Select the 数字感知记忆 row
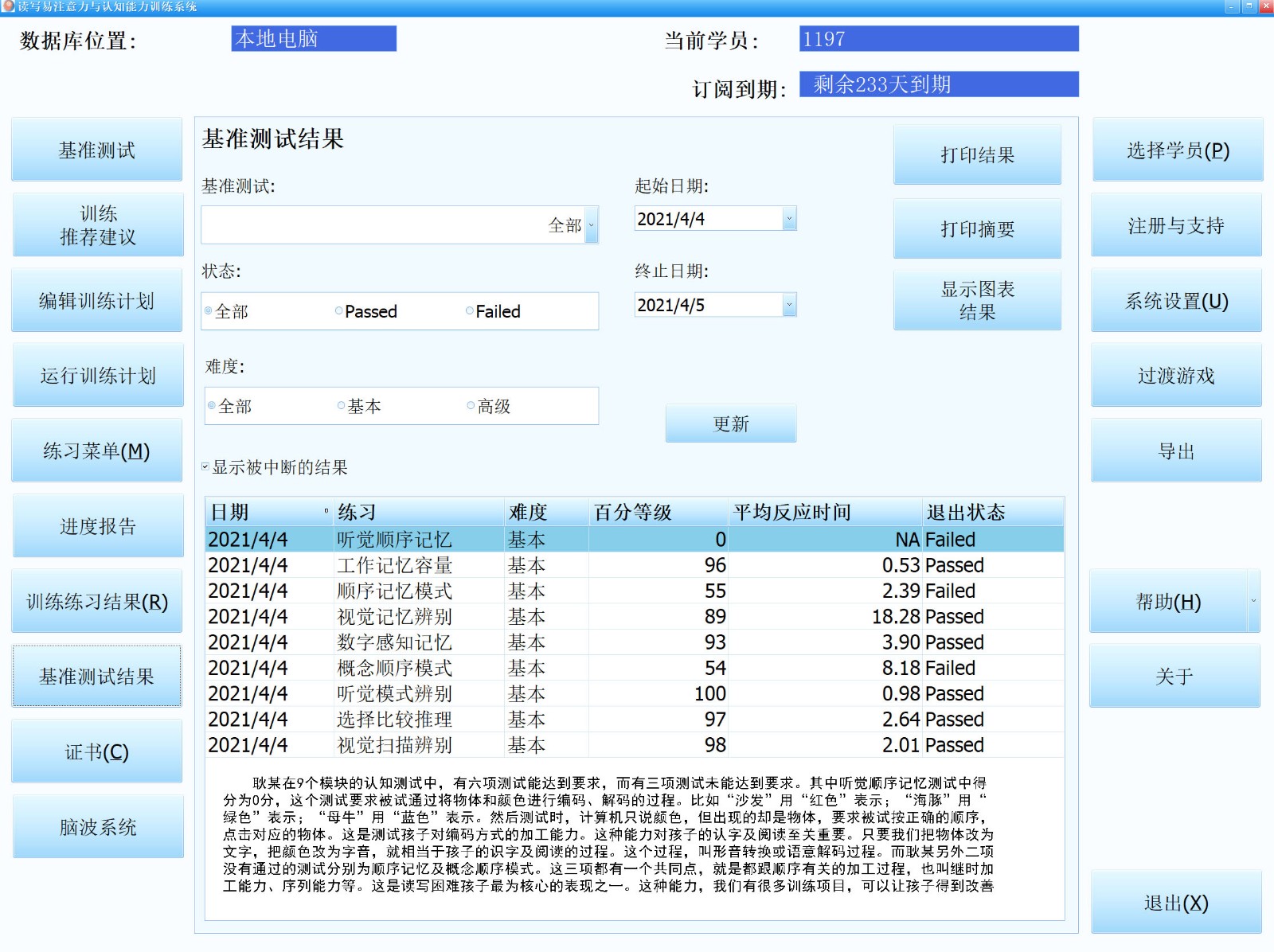 (x=635, y=642)
